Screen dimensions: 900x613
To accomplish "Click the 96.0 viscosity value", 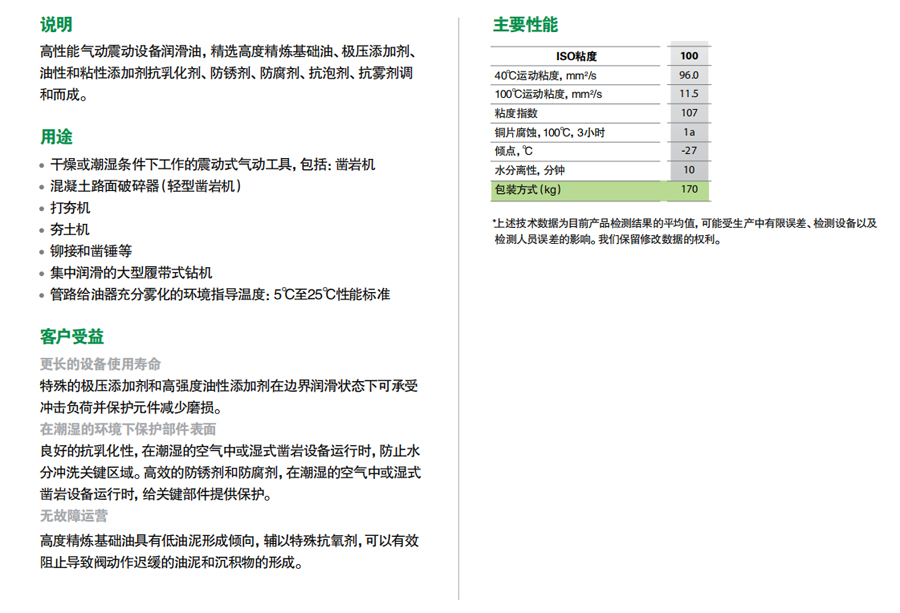I will (689, 75).
